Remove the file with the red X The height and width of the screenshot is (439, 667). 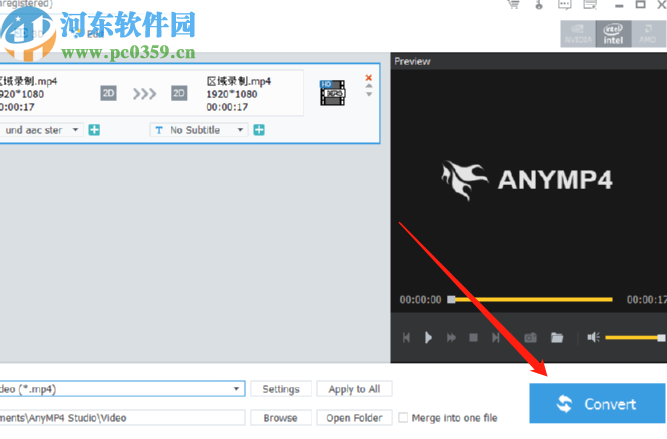pyautogui.click(x=369, y=77)
